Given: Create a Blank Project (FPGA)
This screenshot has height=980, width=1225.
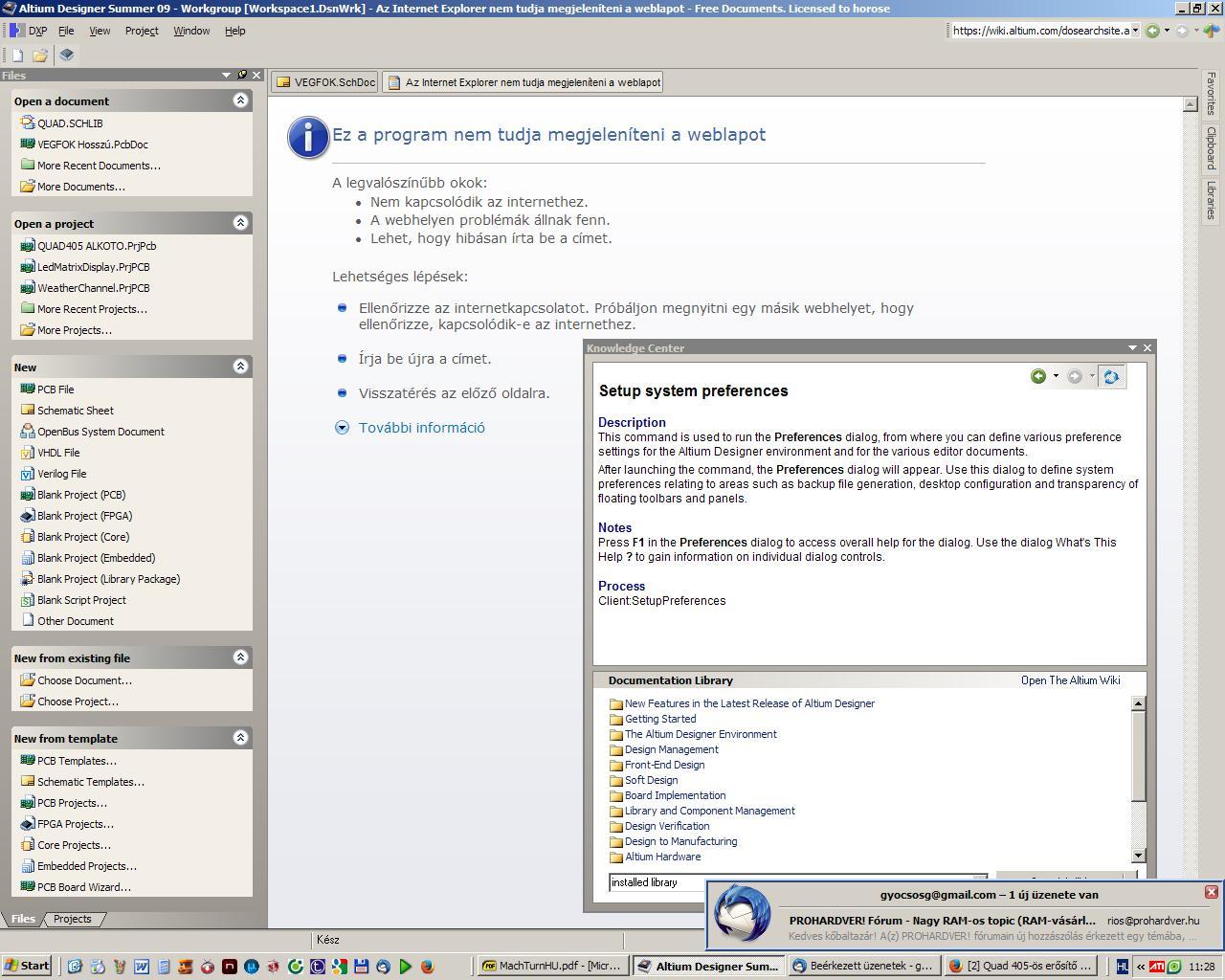Looking at the screenshot, I should click(85, 516).
